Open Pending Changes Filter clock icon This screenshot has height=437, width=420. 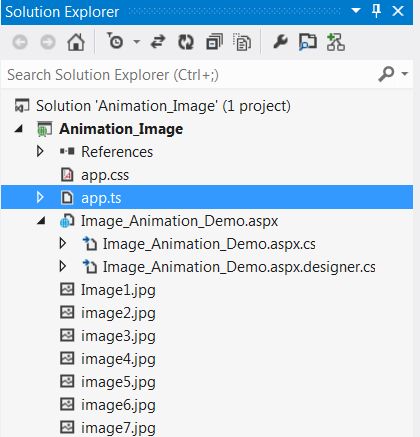click(x=115, y=41)
